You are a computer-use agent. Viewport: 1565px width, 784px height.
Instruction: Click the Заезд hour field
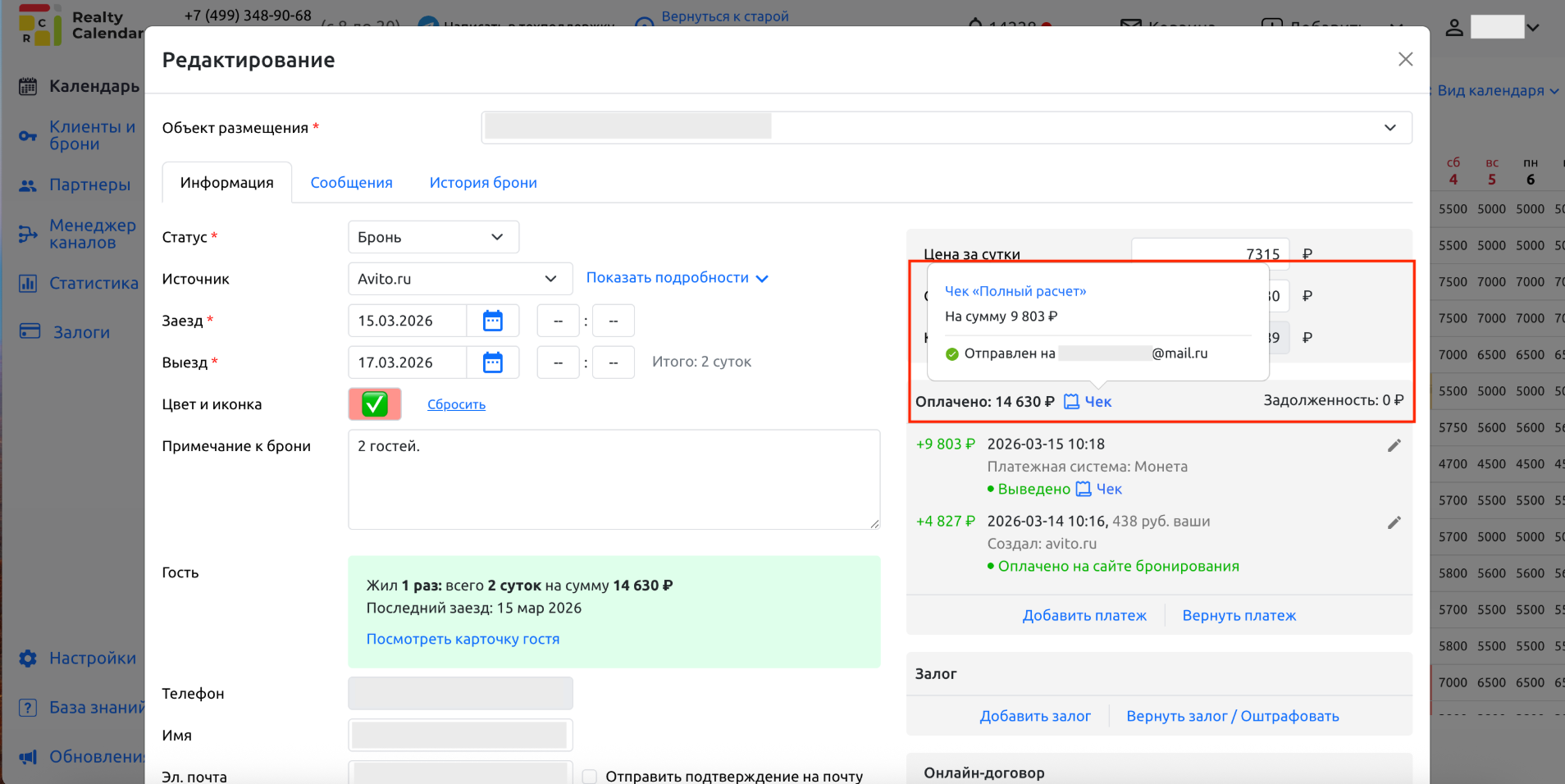point(558,321)
